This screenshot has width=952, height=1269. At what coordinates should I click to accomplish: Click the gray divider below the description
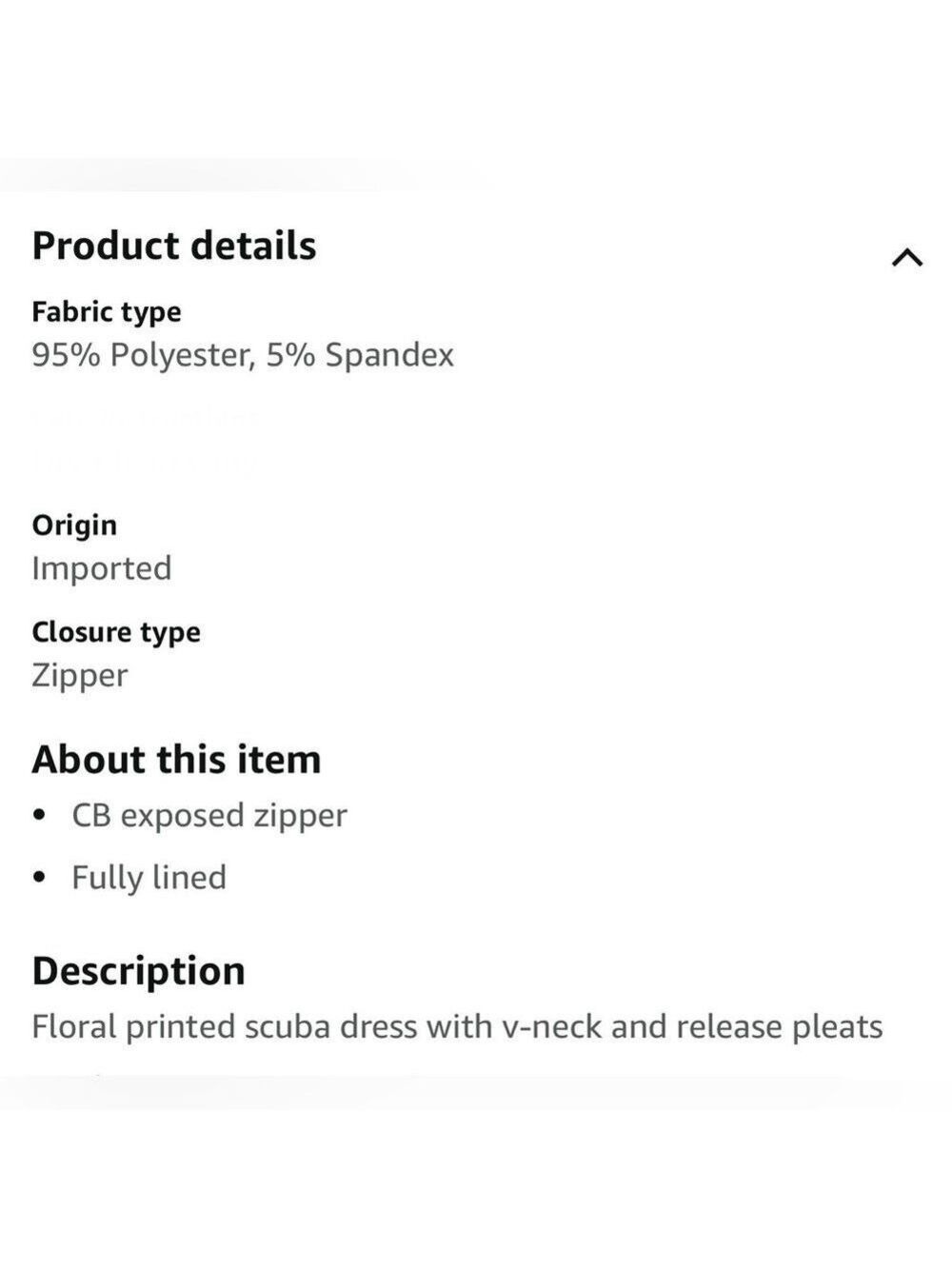click(x=447, y=1092)
